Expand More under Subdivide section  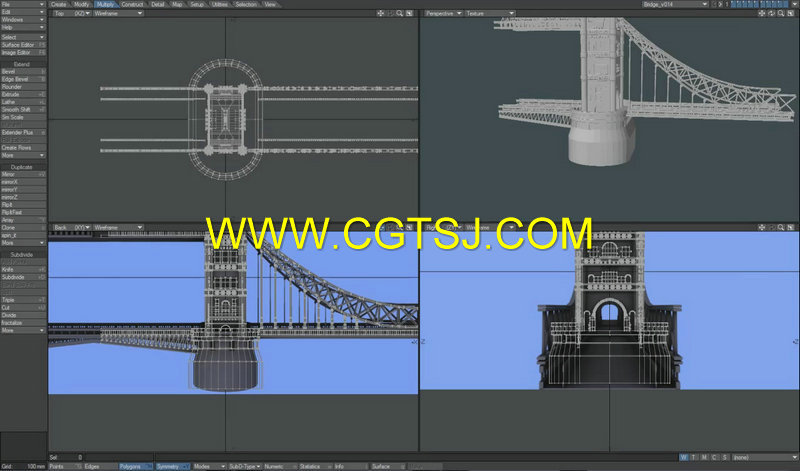(x=23, y=330)
